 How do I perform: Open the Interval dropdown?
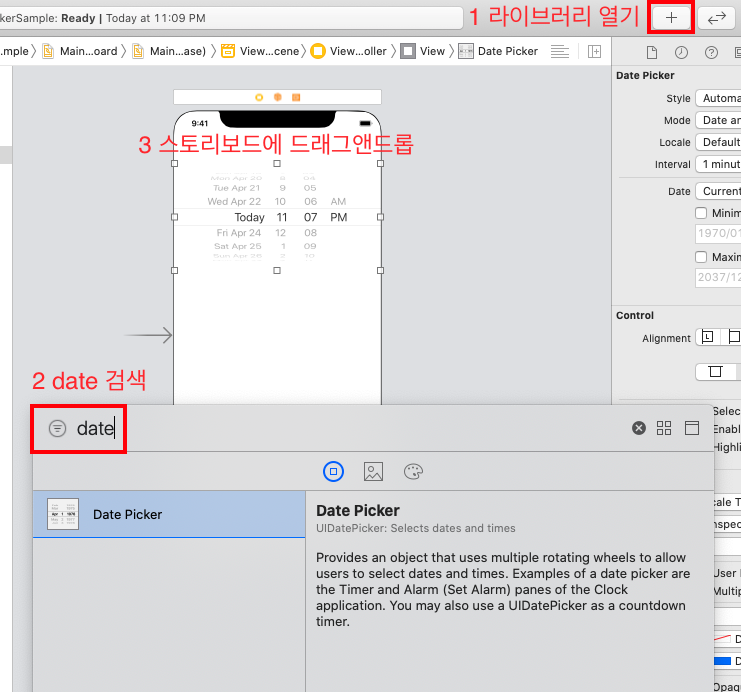click(x=718, y=164)
